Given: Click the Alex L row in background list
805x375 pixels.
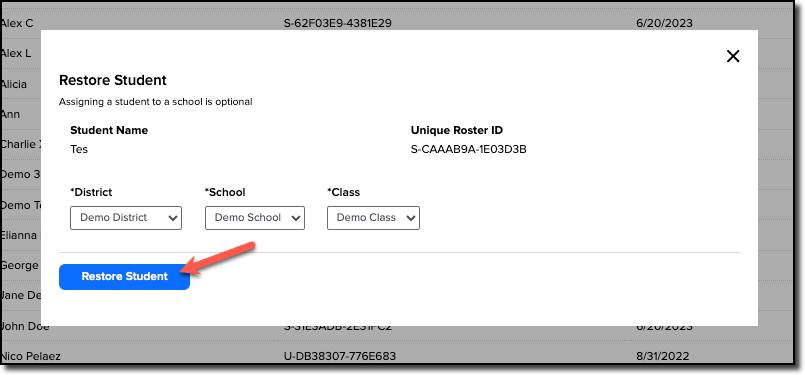Looking at the screenshot, I should (15, 53).
